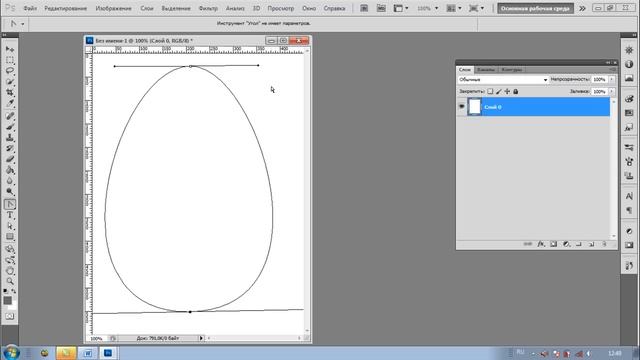Swap foreground and background colors
Viewport: 640px width, 360px height.
tap(13, 291)
